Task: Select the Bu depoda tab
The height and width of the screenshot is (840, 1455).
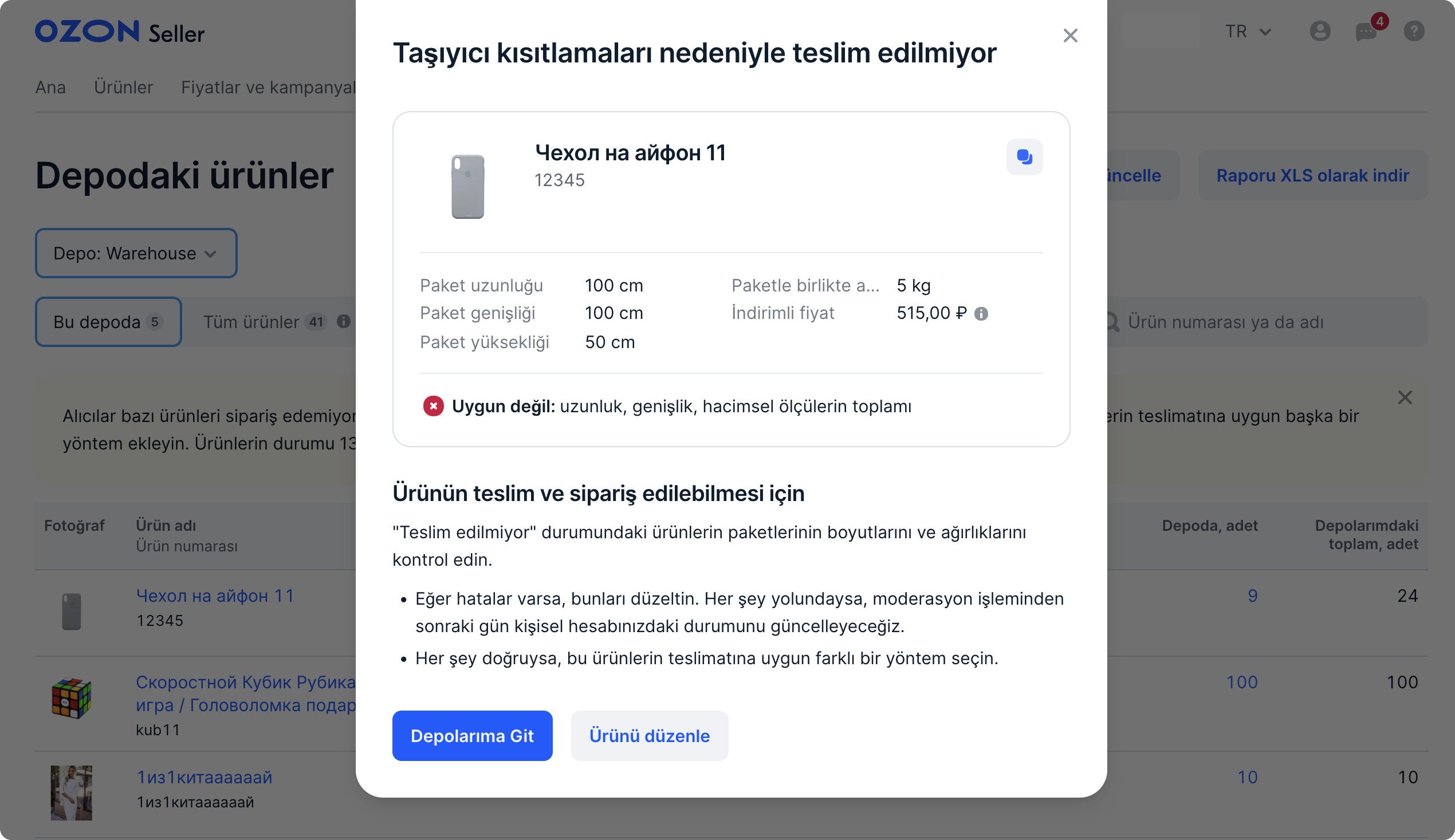Action: coord(108,321)
